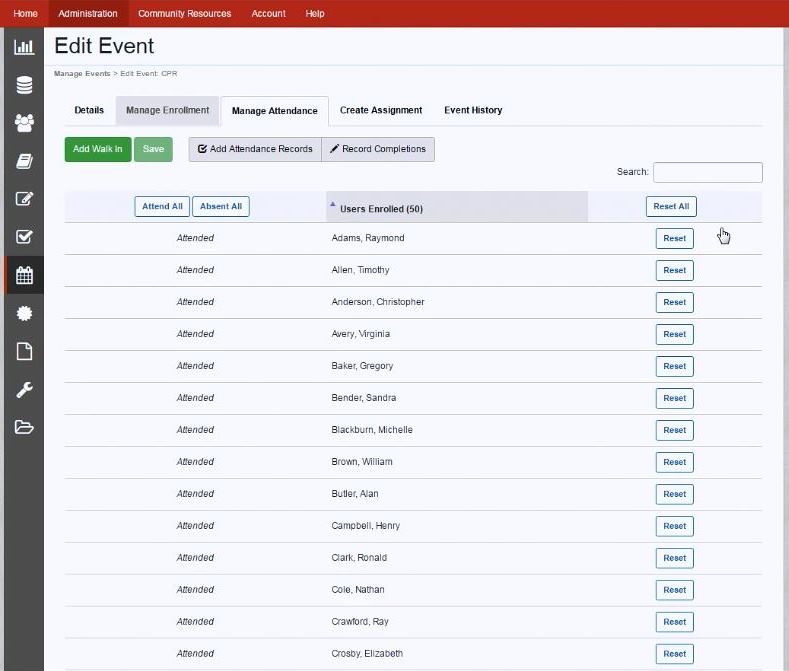The image size is (789, 671).
Task: Open the checkmark checklist sidebar icon
Action: point(24,237)
